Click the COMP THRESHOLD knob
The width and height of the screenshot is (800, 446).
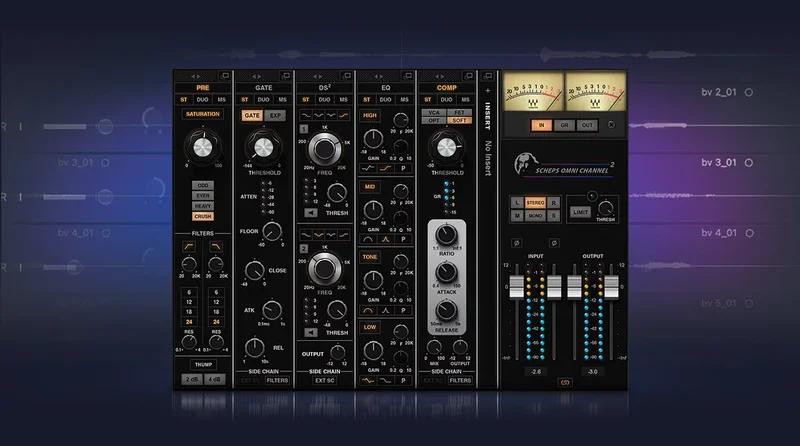tap(446, 147)
